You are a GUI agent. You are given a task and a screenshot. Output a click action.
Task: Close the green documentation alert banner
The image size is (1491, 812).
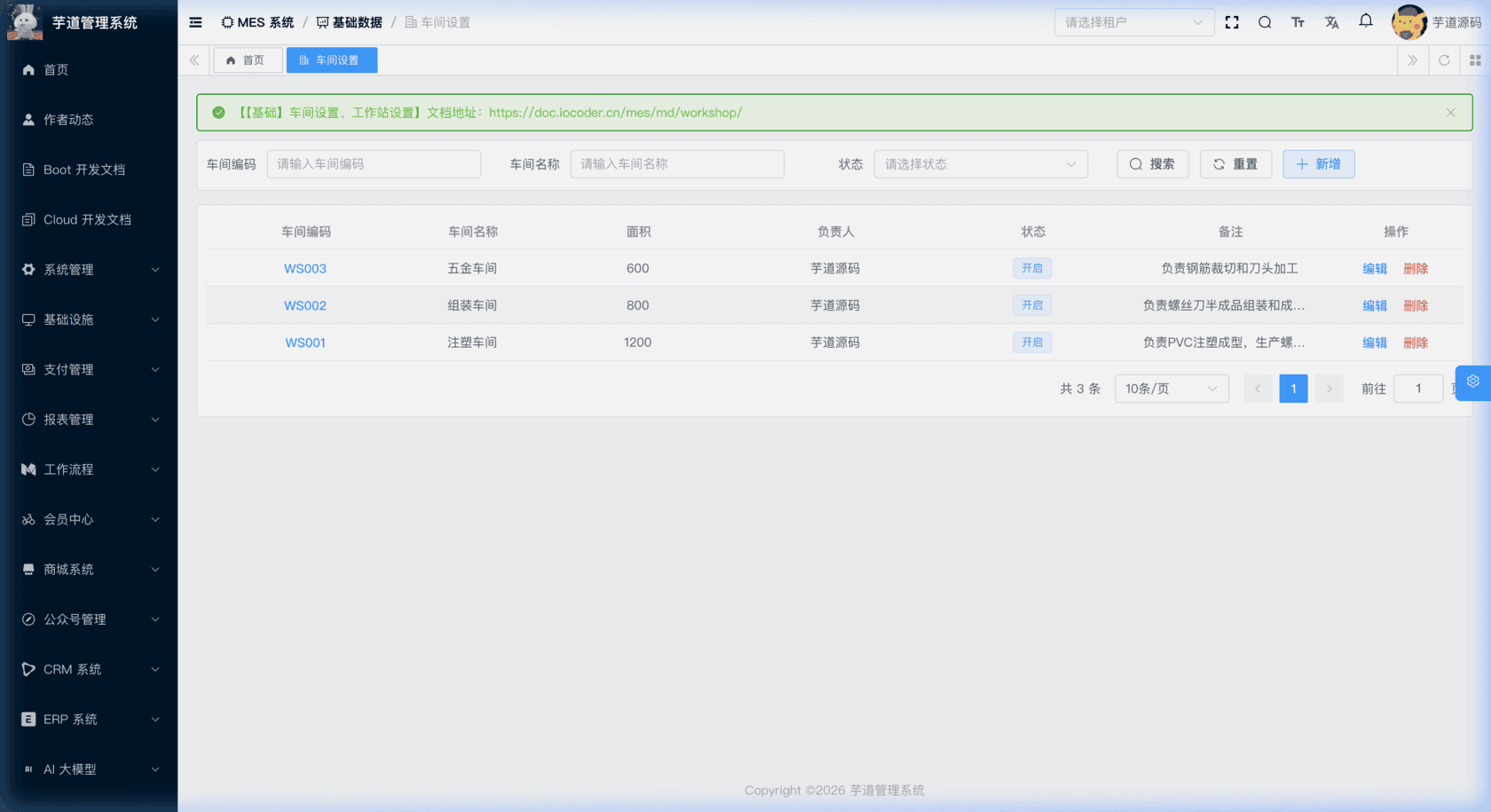click(x=1450, y=113)
